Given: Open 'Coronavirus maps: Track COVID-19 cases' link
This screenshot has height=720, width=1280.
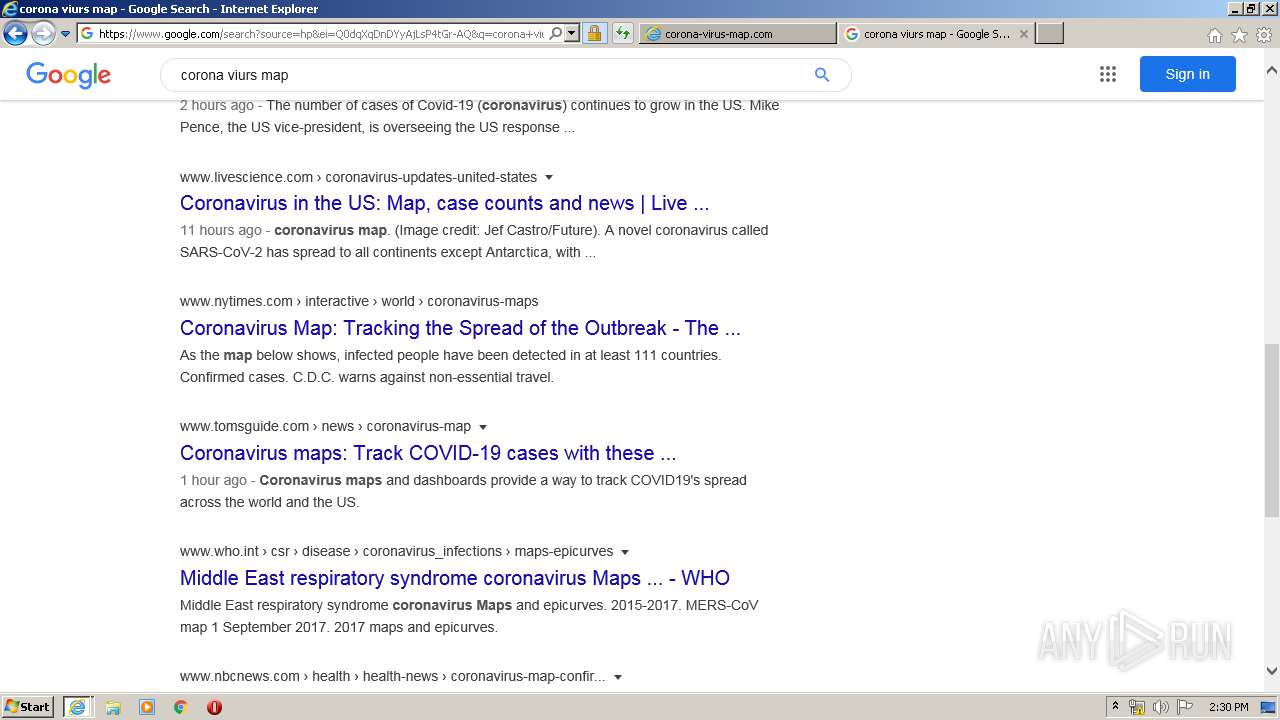Looking at the screenshot, I should tap(428, 453).
